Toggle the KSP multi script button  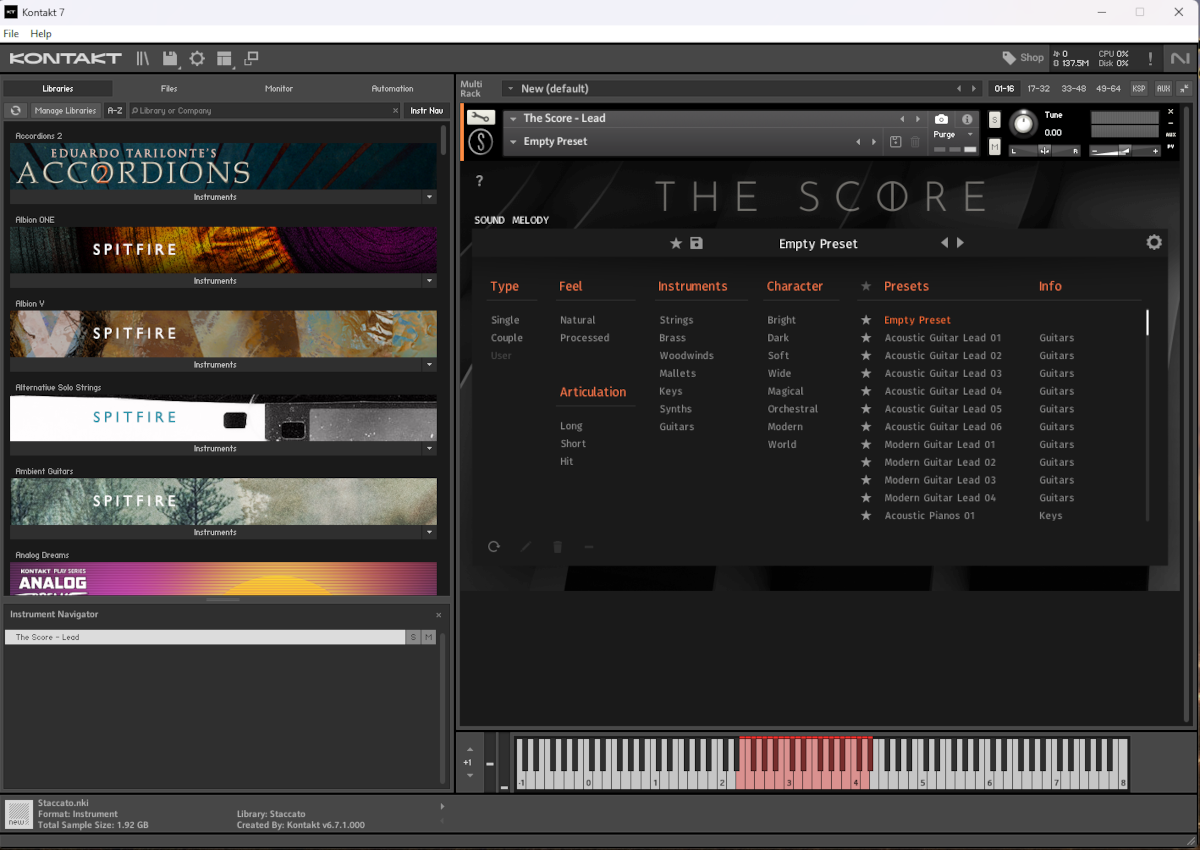(x=1139, y=89)
